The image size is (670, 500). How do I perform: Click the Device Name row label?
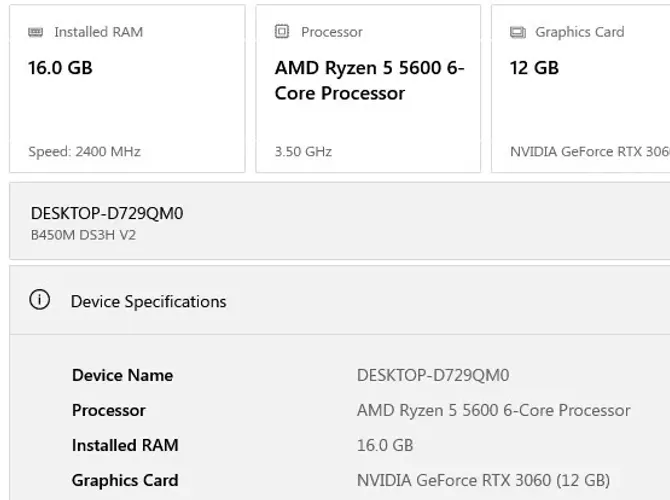[x=123, y=375]
